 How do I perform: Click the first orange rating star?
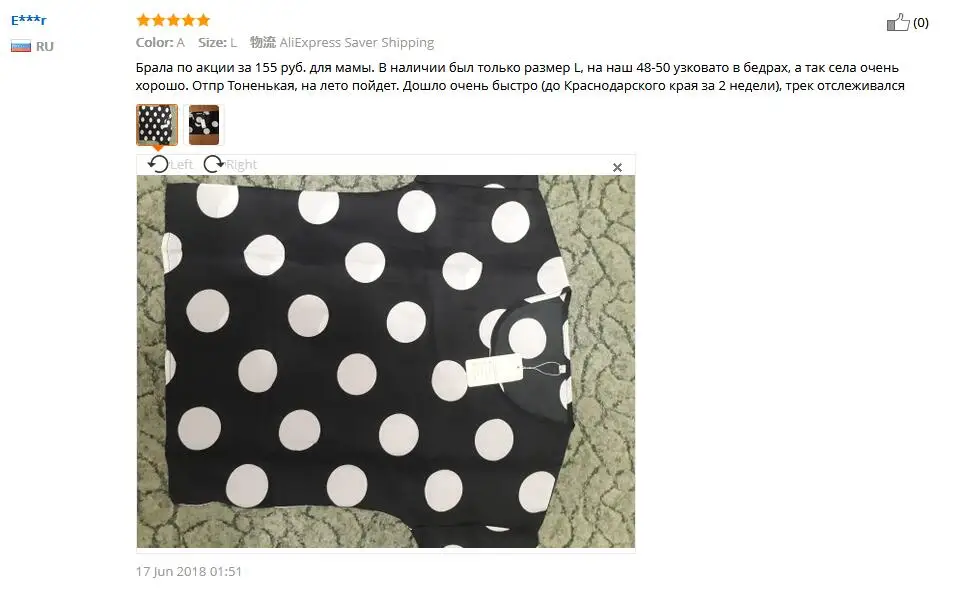point(143,20)
